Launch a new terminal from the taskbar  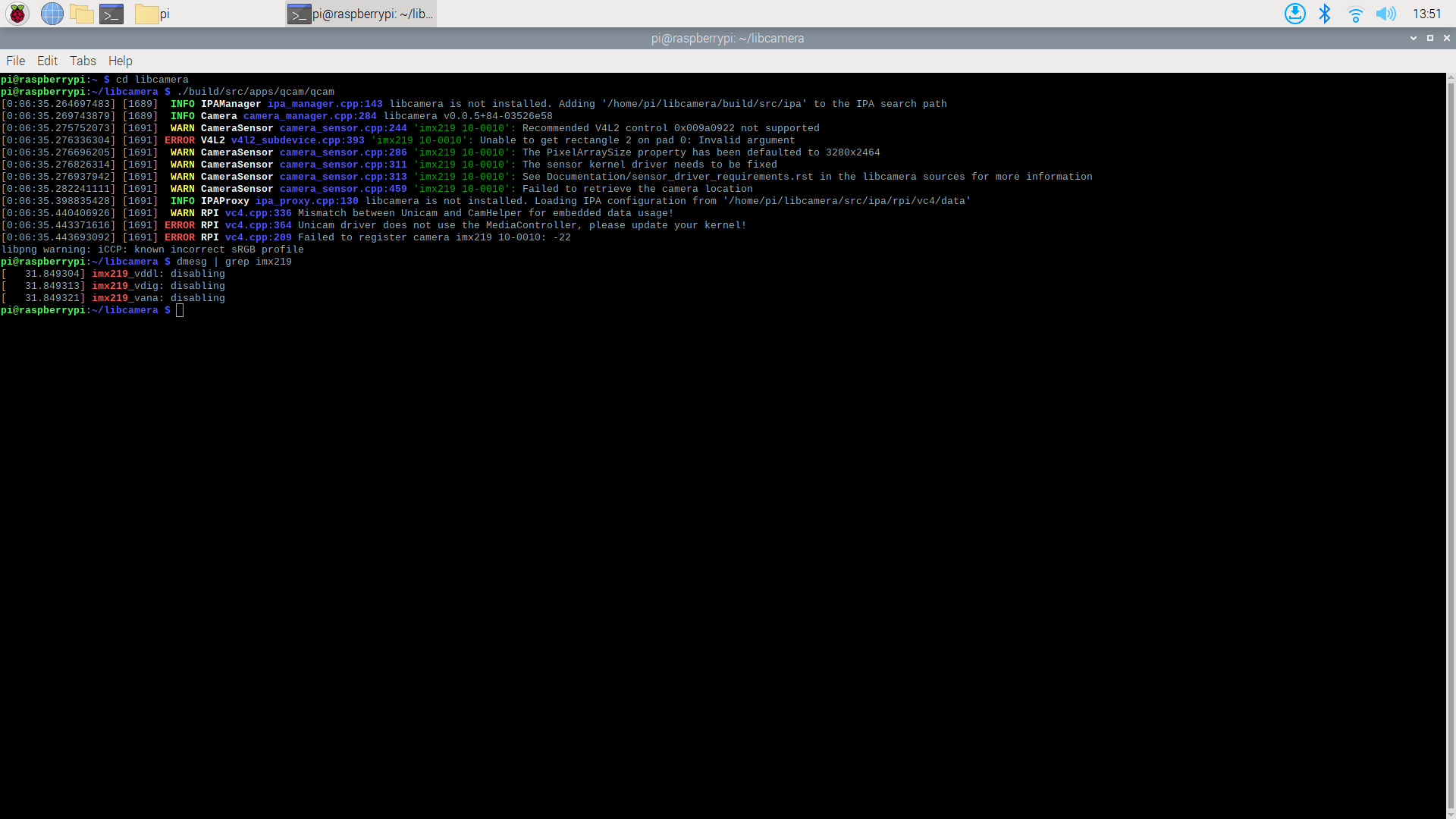111,13
